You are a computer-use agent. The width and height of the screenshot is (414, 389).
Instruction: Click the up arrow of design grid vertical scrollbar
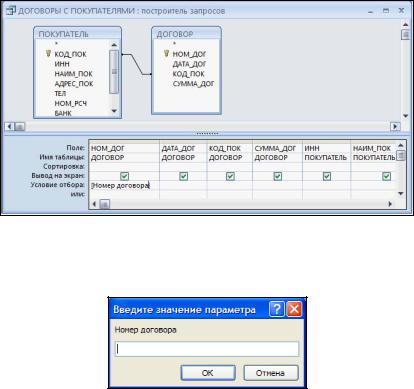[401, 145]
